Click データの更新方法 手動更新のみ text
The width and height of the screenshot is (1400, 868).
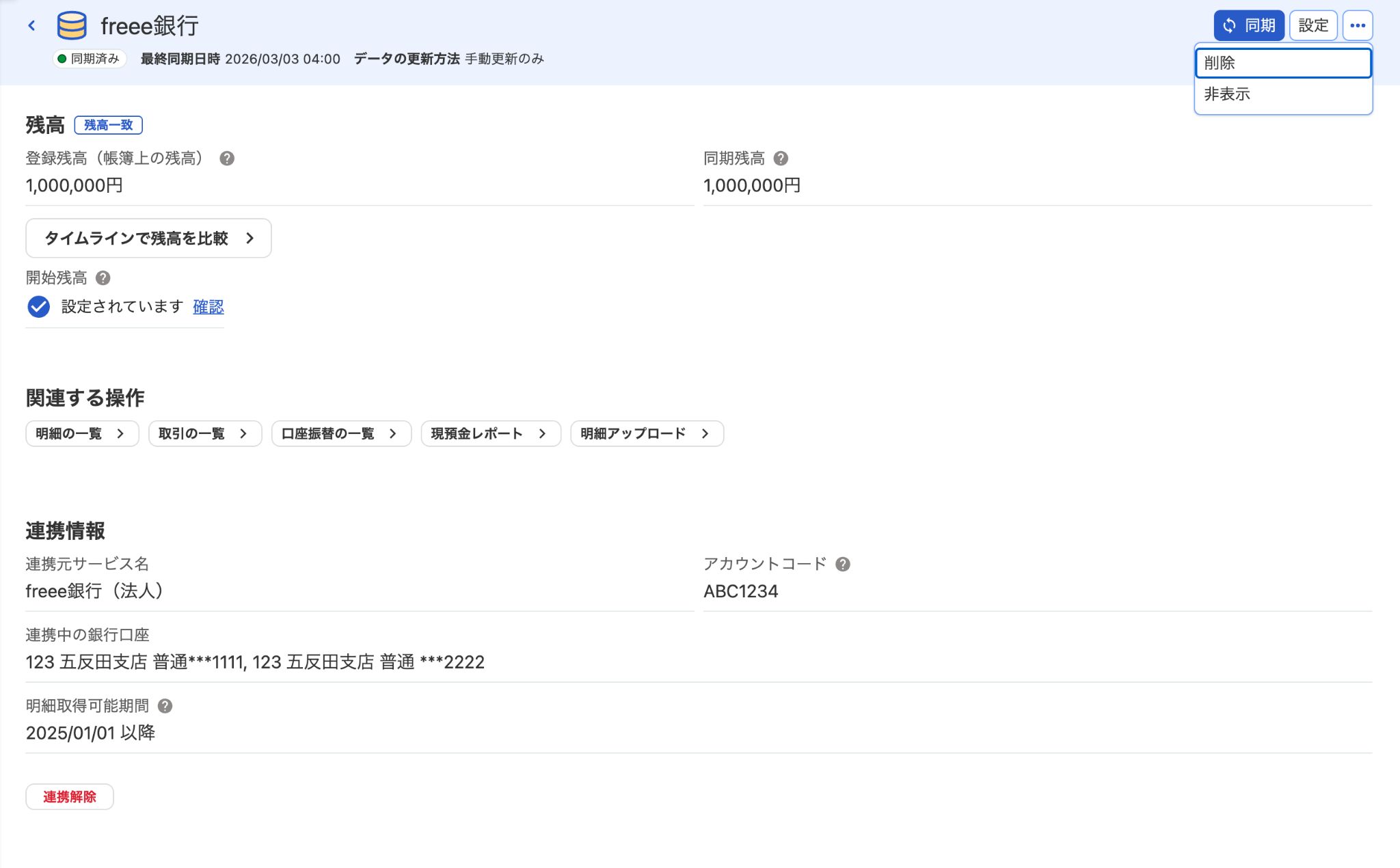click(x=448, y=59)
